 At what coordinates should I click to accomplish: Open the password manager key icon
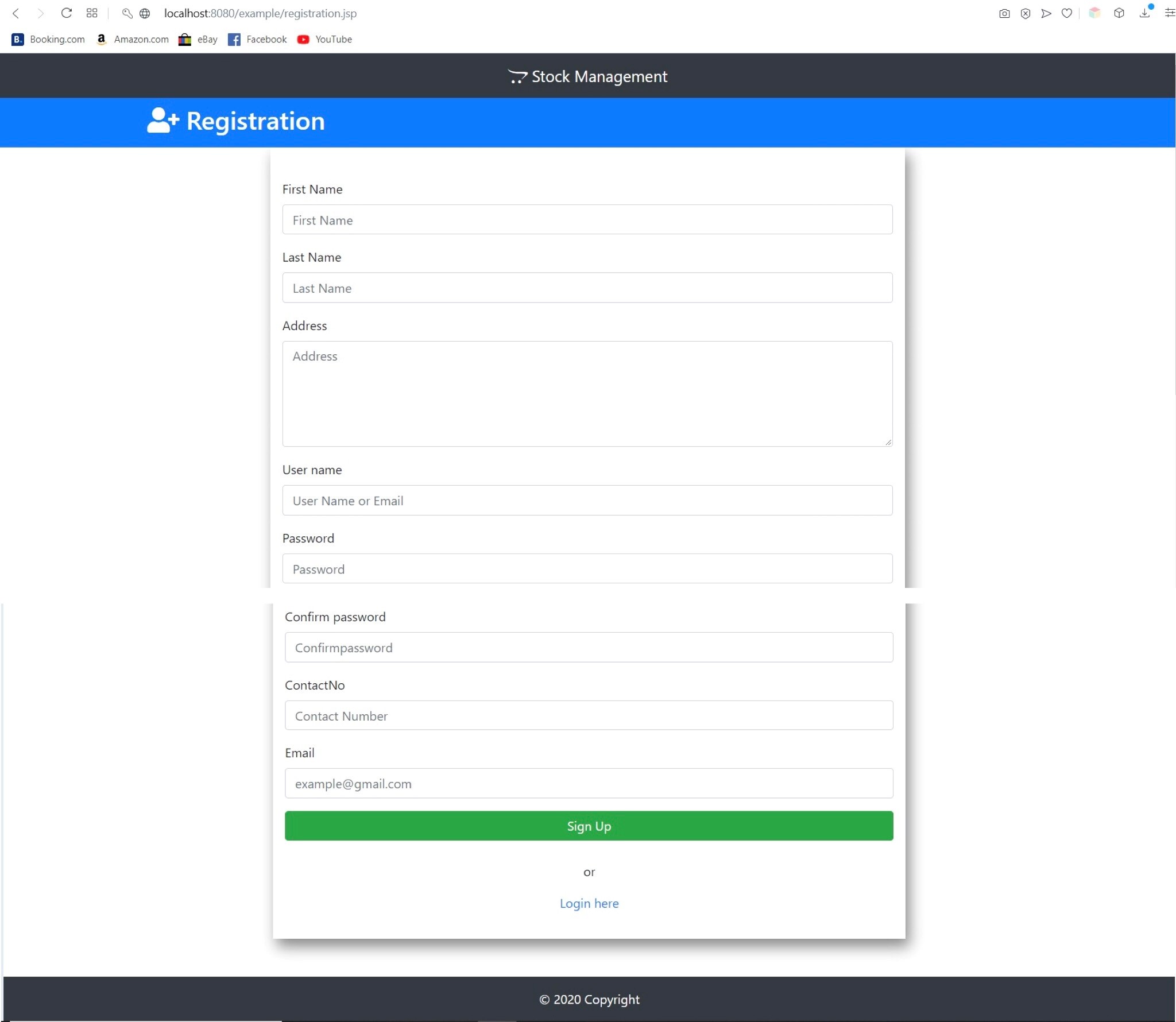(x=127, y=13)
